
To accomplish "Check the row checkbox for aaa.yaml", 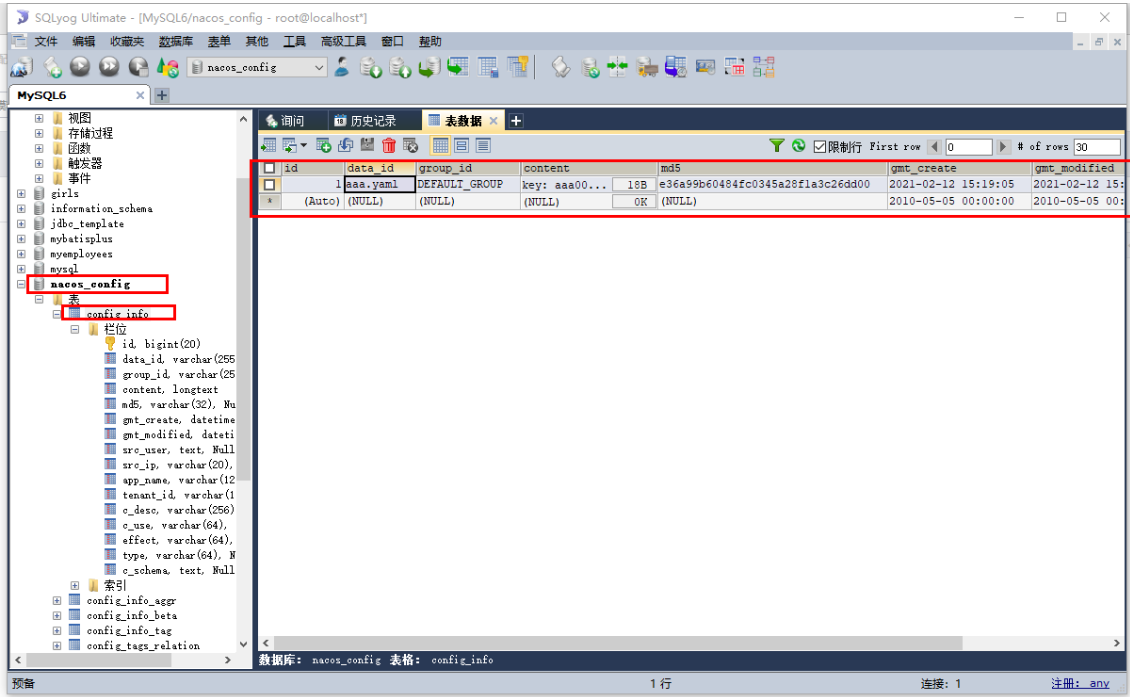I will coord(270,185).
